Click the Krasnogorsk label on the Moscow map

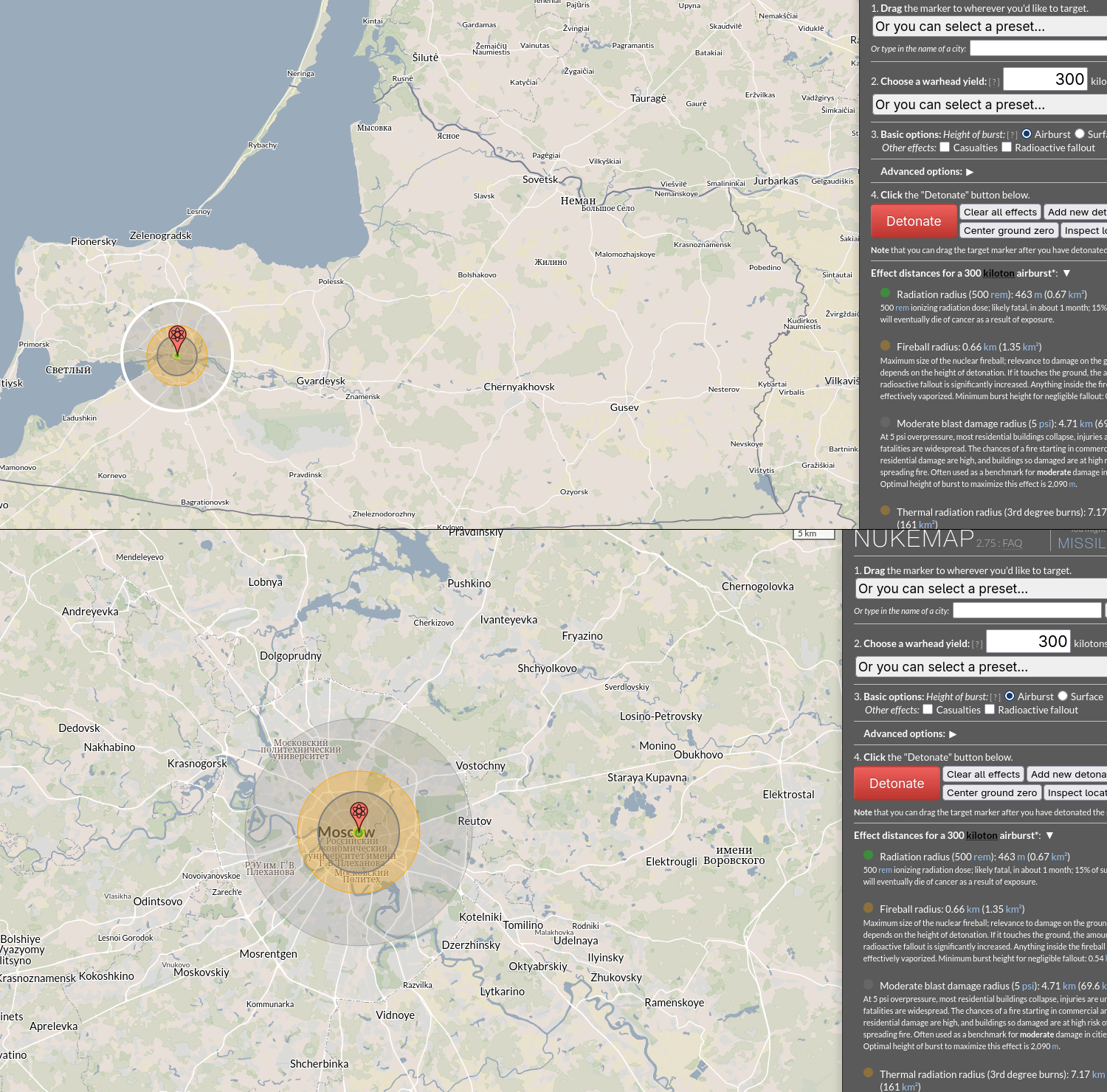click(197, 763)
